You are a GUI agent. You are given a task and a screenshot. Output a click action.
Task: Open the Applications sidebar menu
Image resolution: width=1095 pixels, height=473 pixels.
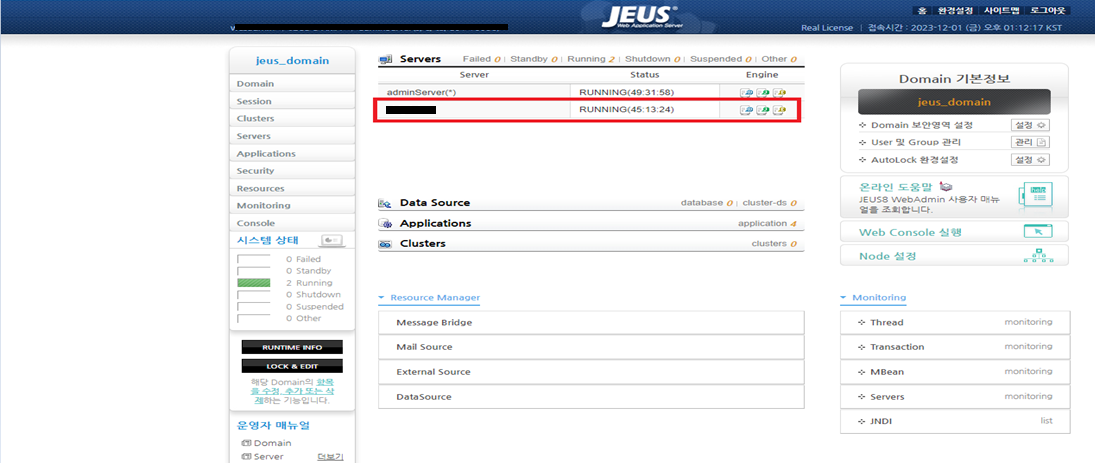point(292,154)
